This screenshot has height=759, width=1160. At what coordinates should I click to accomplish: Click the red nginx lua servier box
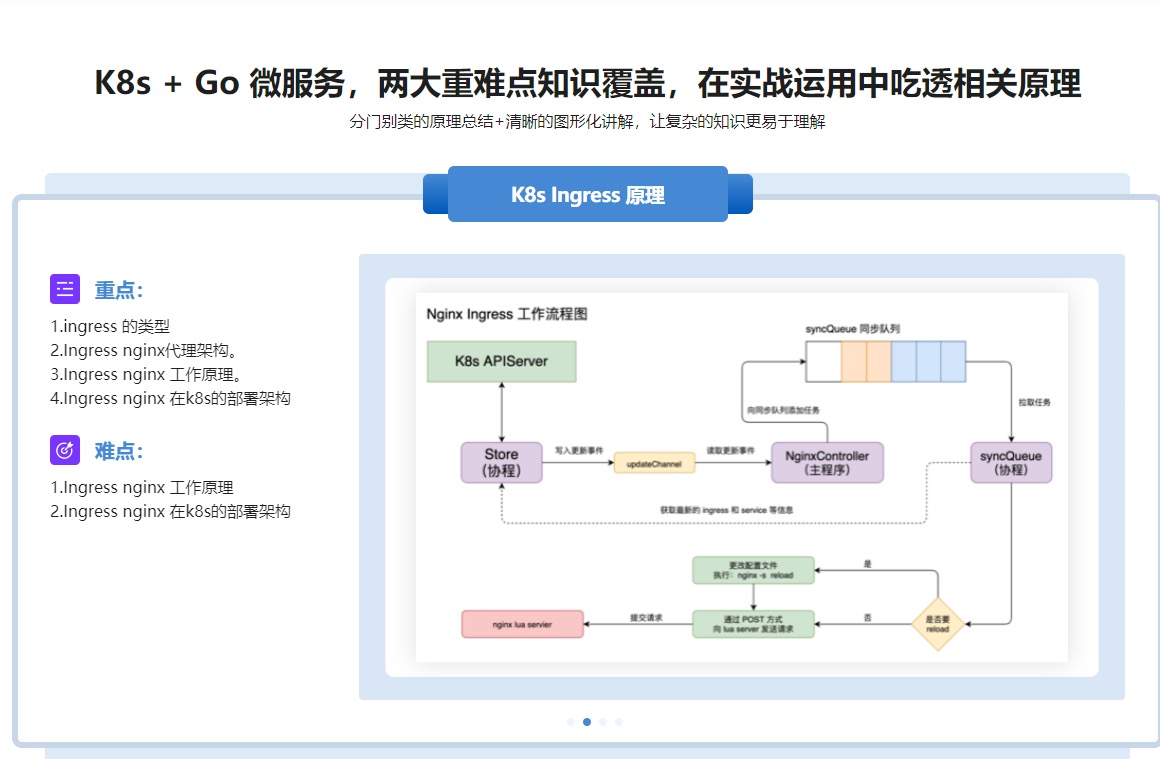click(x=521, y=624)
